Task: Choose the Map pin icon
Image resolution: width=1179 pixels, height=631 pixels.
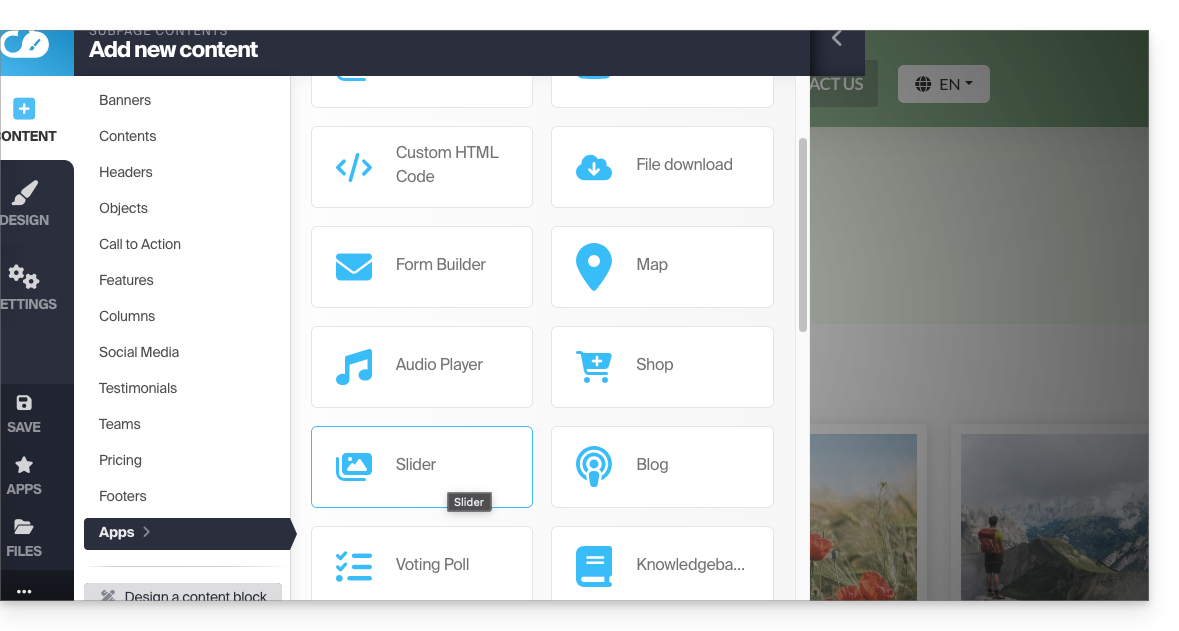Action: coord(594,267)
